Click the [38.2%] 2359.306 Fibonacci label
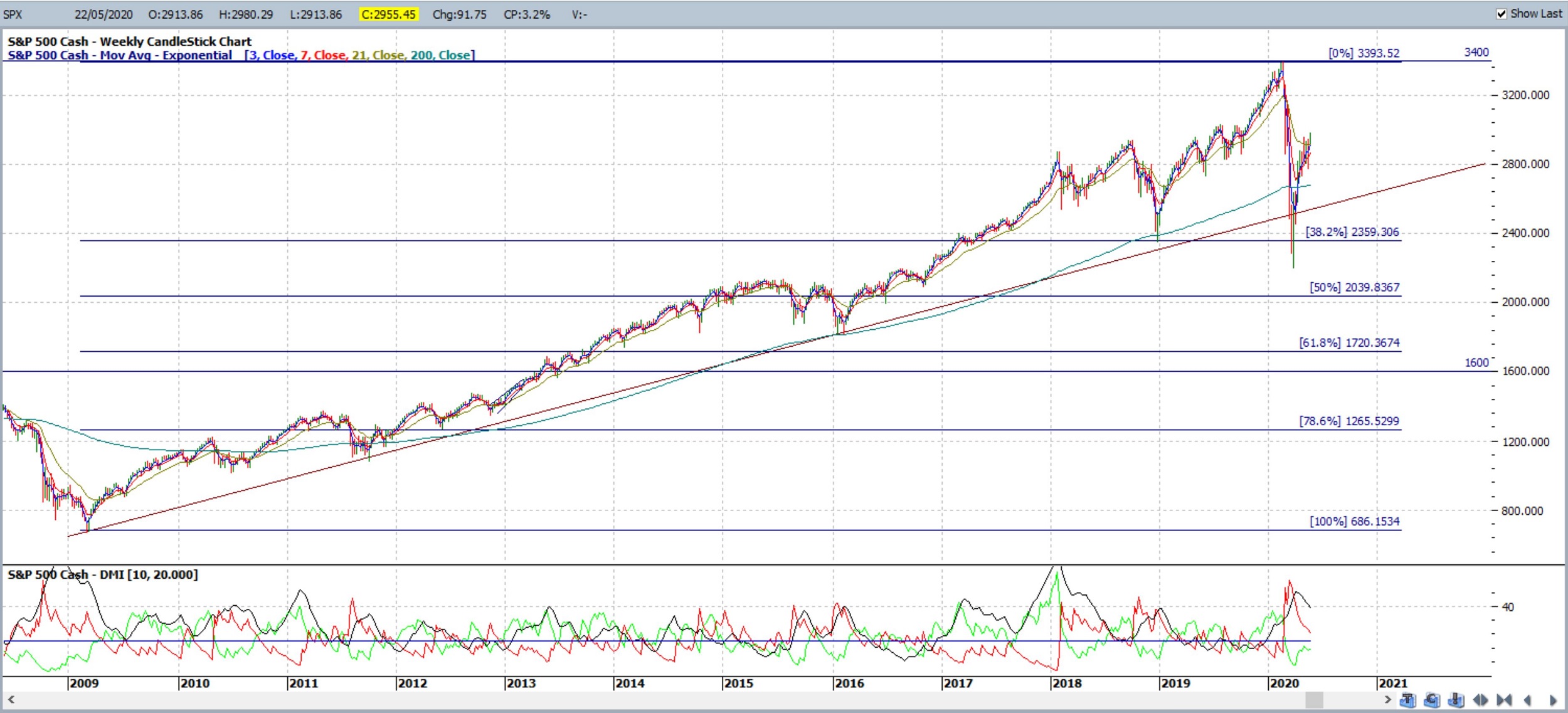Image resolution: width=1568 pixels, height=713 pixels. click(x=1352, y=232)
